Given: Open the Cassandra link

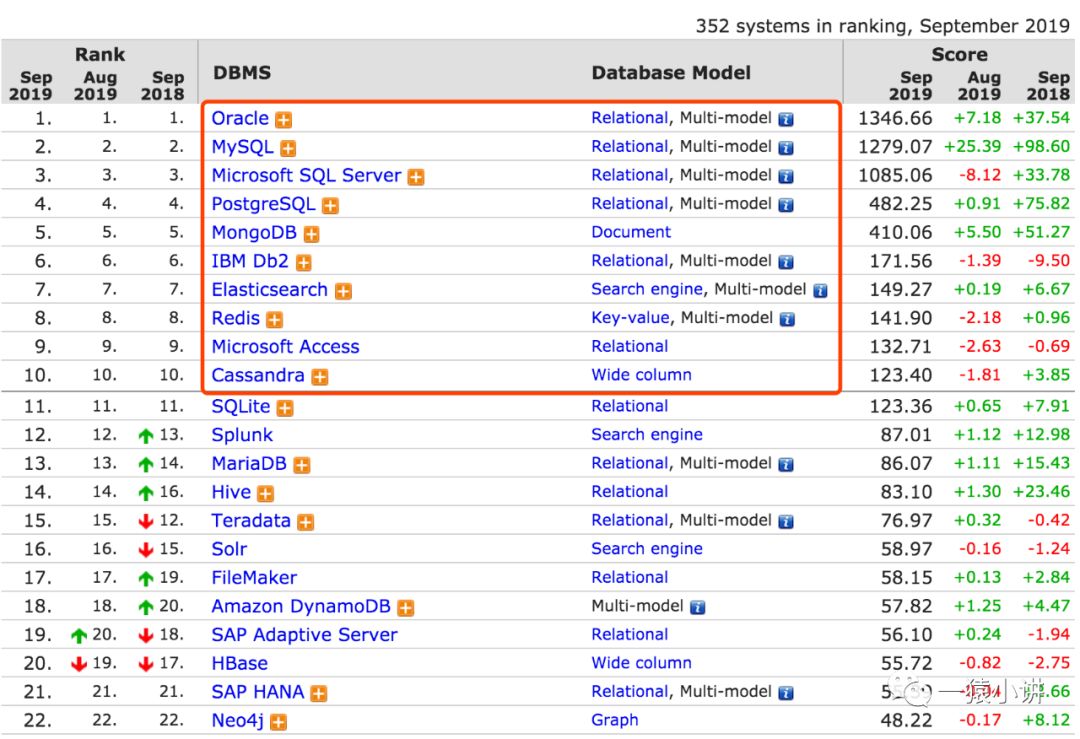Looking at the screenshot, I should pos(258,375).
